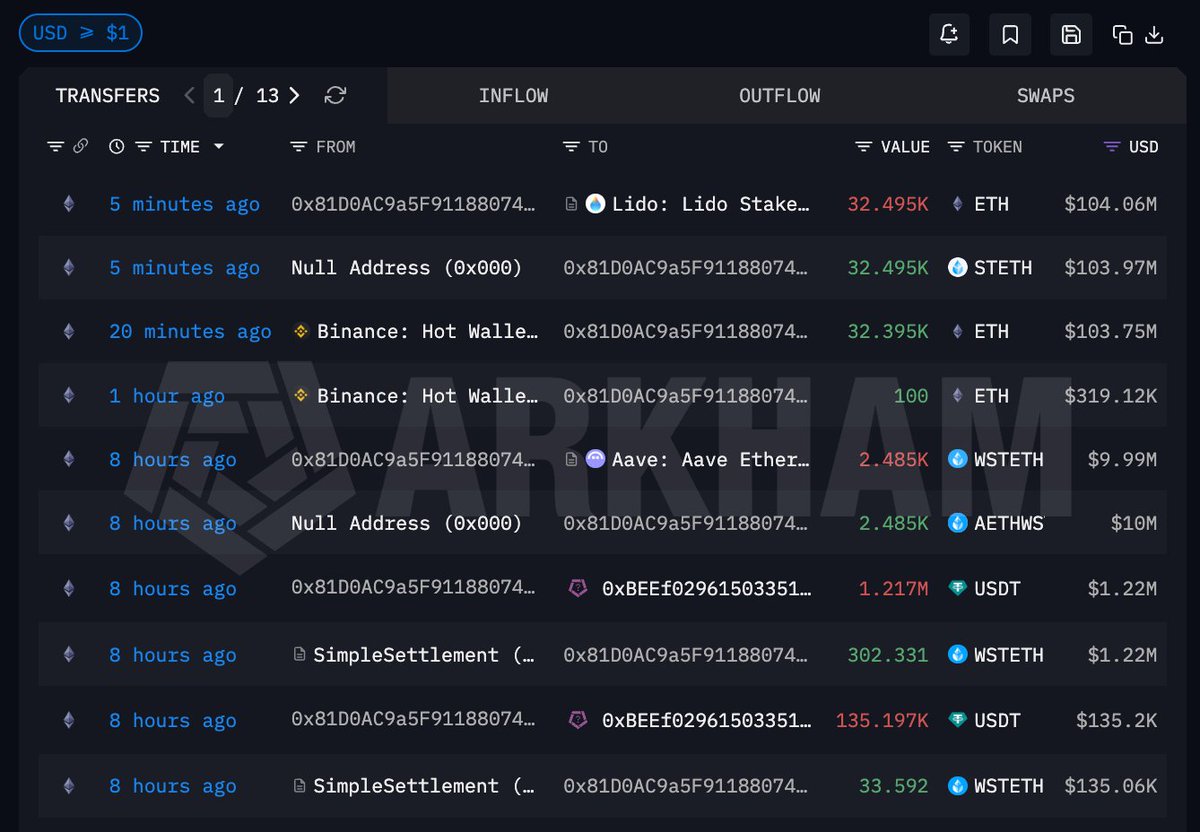This screenshot has height=832, width=1200.
Task: Refresh the transfers list
Action: click(x=336, y=95)
